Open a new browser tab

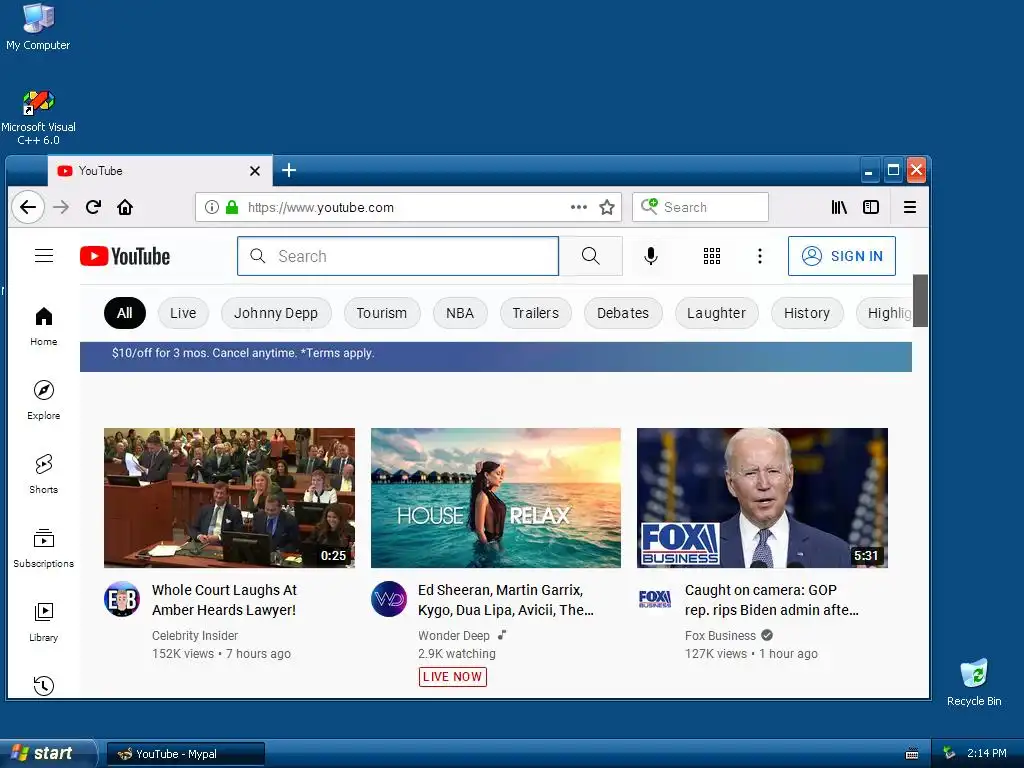click(289, 170)
